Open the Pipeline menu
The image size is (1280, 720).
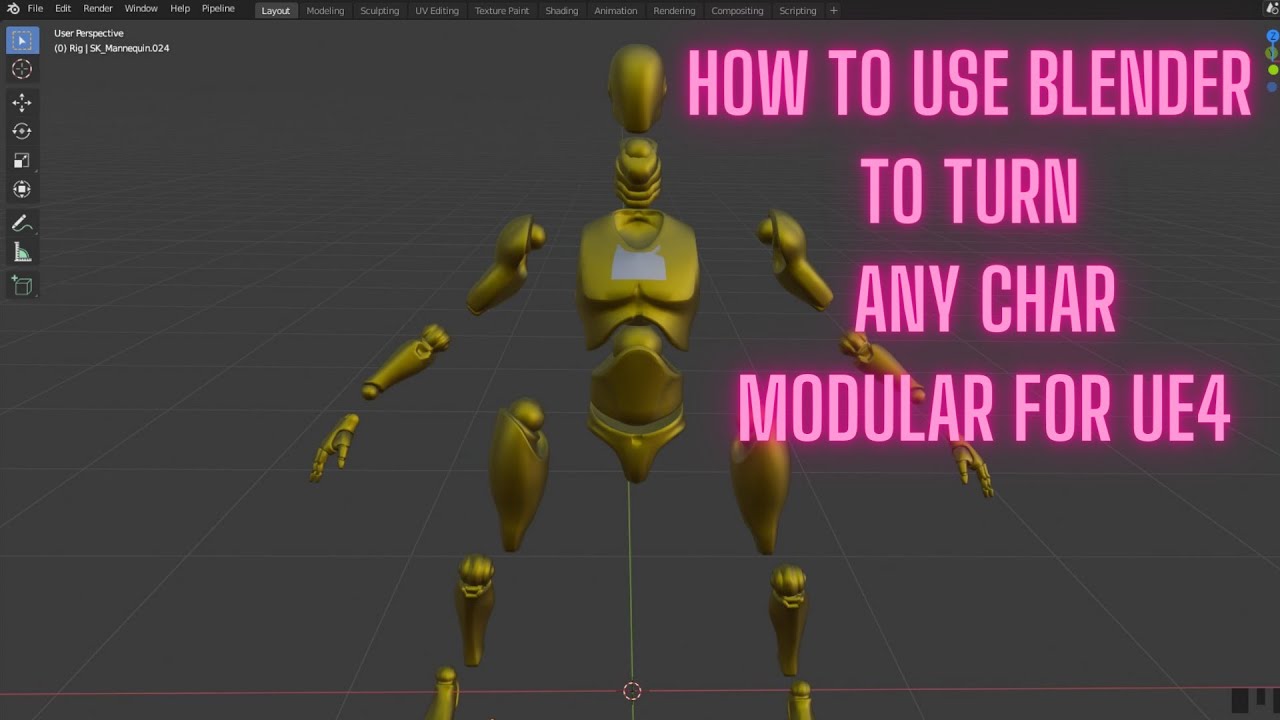218,9
